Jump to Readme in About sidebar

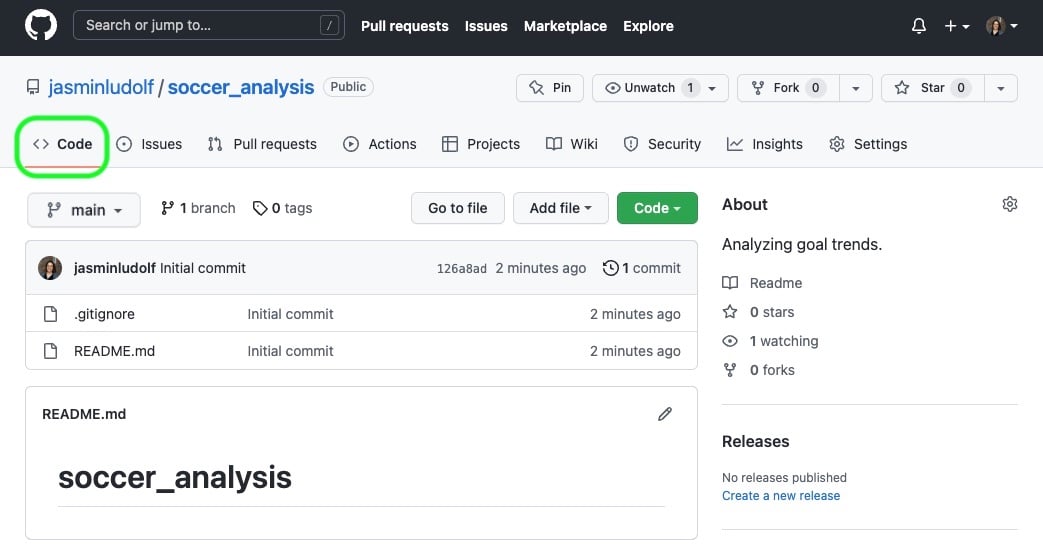tap(762, 283)
